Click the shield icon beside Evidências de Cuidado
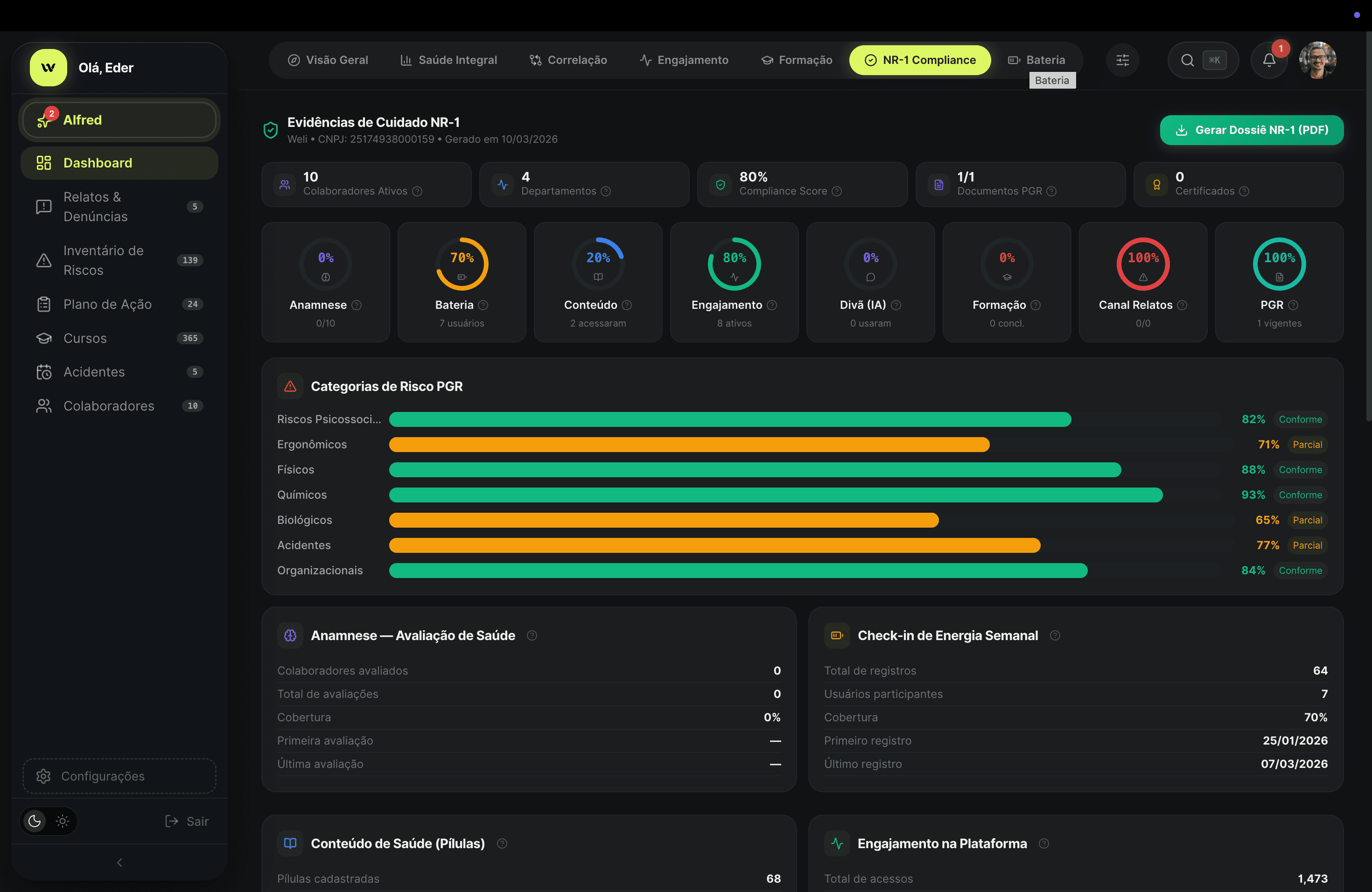Viewport: 1372px width, 892px height. pos(270,130)
